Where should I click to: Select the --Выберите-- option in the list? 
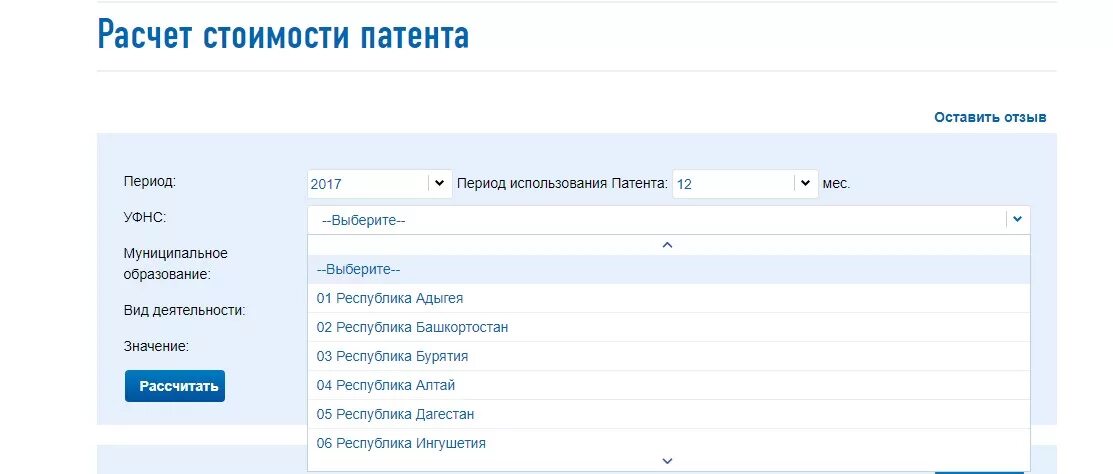[x=669, y=270]
